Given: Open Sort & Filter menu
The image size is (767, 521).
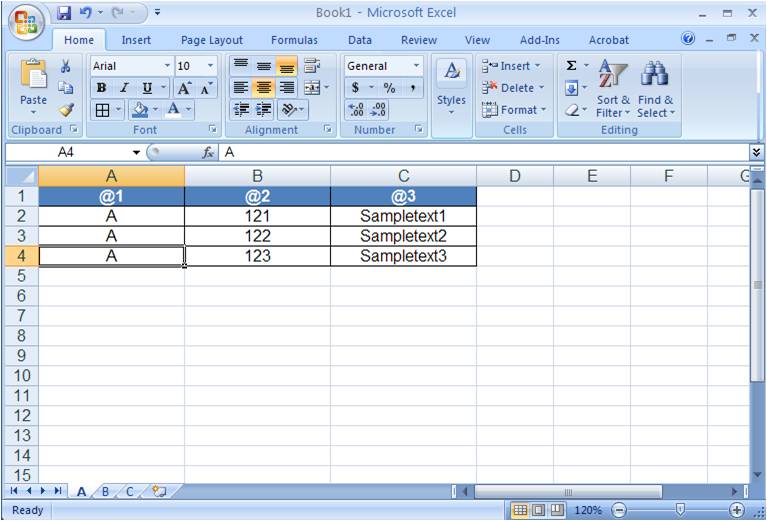Looking at the screenshot, I should [x=612, y=89].
